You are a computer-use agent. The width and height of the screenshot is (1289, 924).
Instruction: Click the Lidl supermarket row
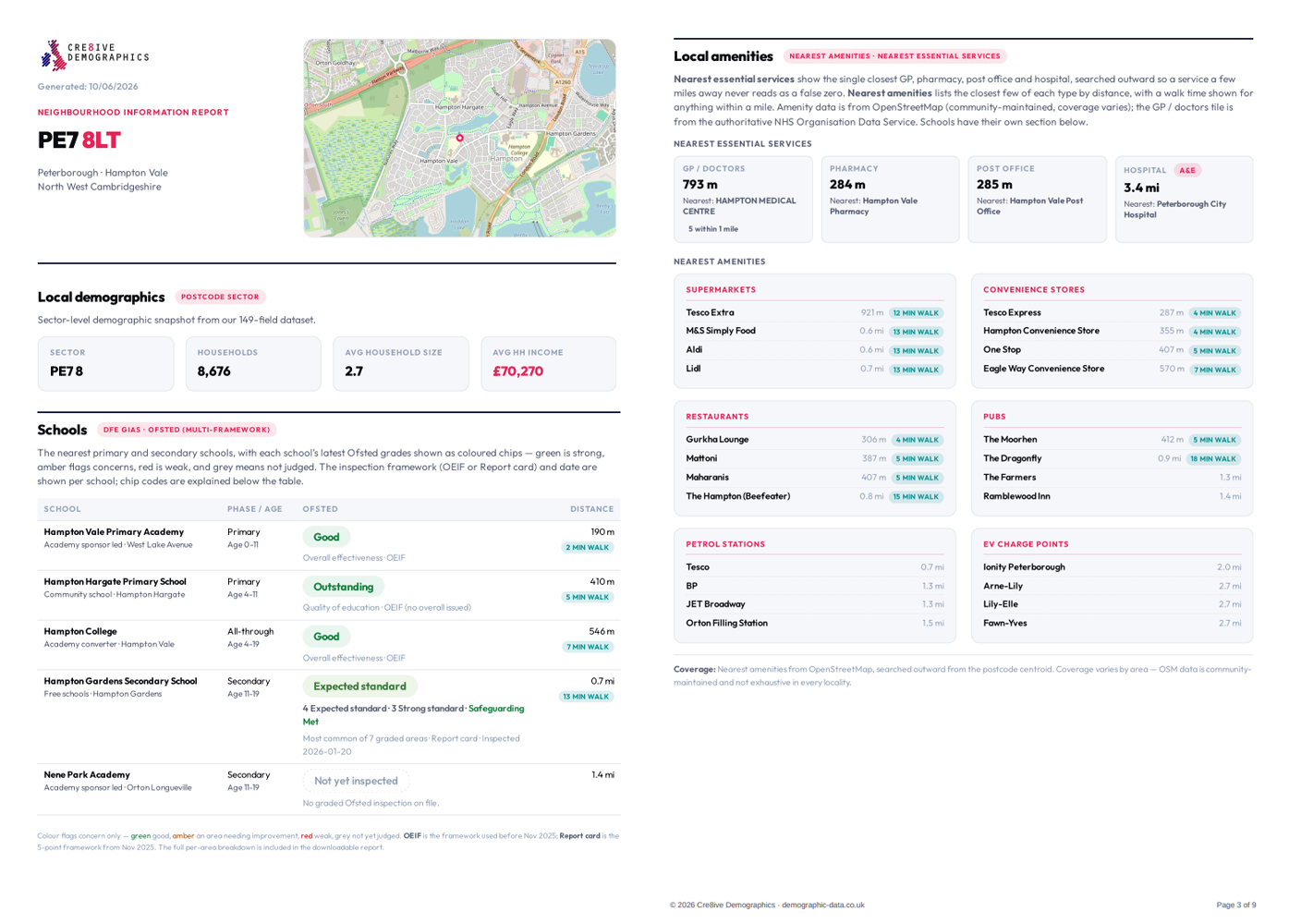(x=815, y=370)
